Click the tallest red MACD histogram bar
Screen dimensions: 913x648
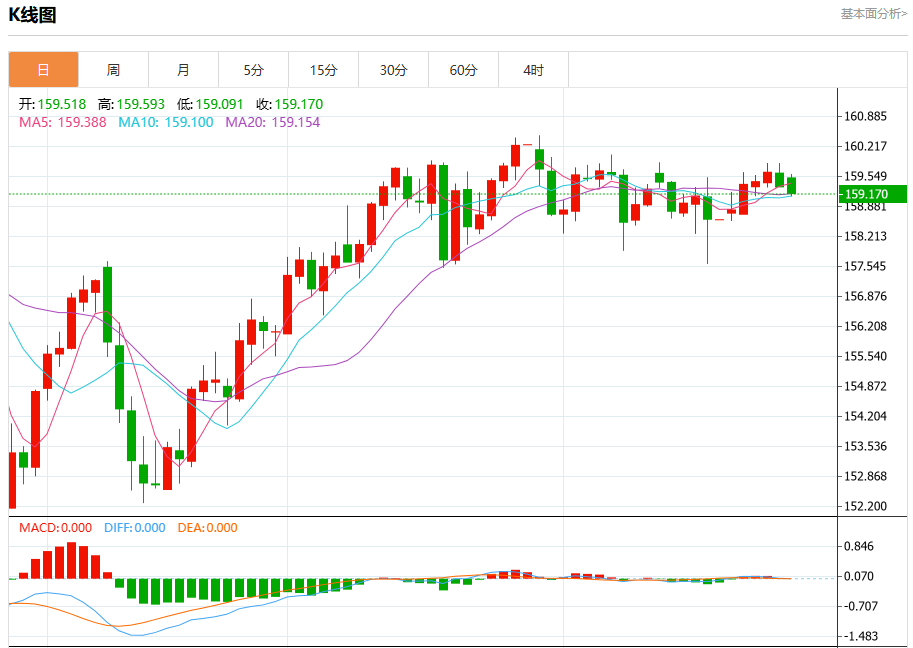click(x=72, y=560)
